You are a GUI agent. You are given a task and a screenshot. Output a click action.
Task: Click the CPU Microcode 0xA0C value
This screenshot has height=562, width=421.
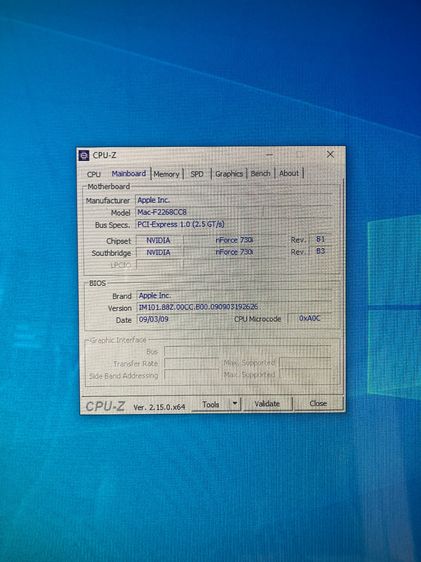pos(310,318)
